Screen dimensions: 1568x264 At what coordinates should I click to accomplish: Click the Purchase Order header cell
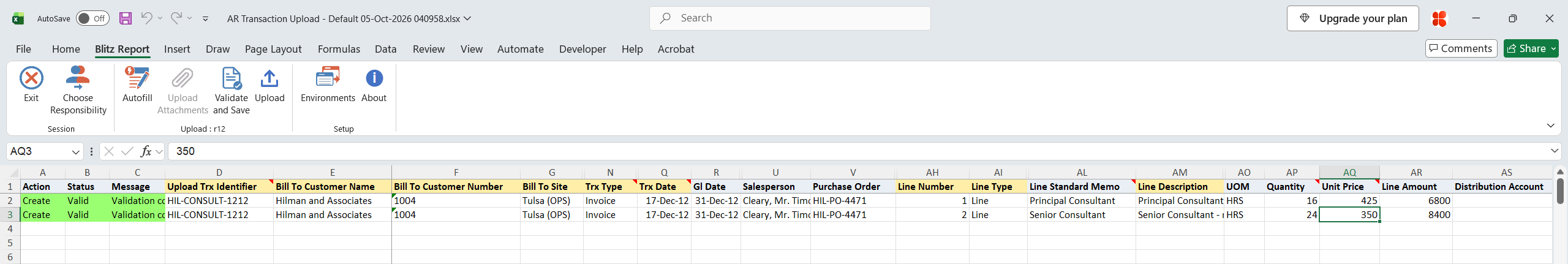pos(853,186)
